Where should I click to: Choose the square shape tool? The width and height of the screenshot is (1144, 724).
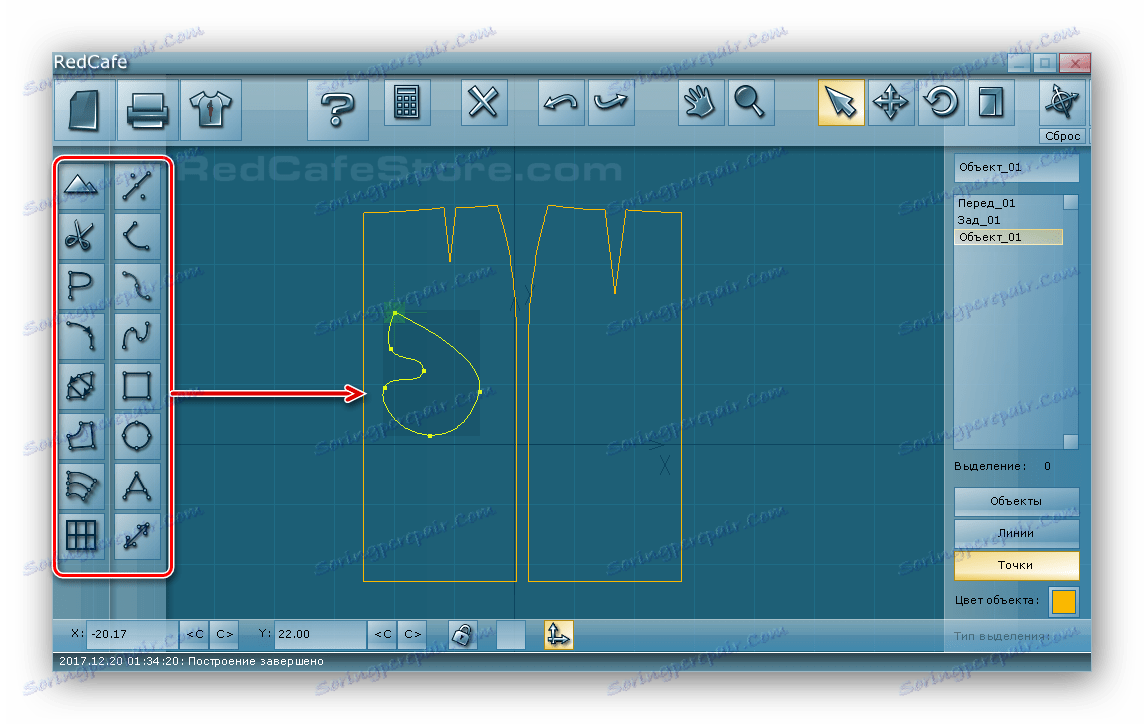pos(137,385)
